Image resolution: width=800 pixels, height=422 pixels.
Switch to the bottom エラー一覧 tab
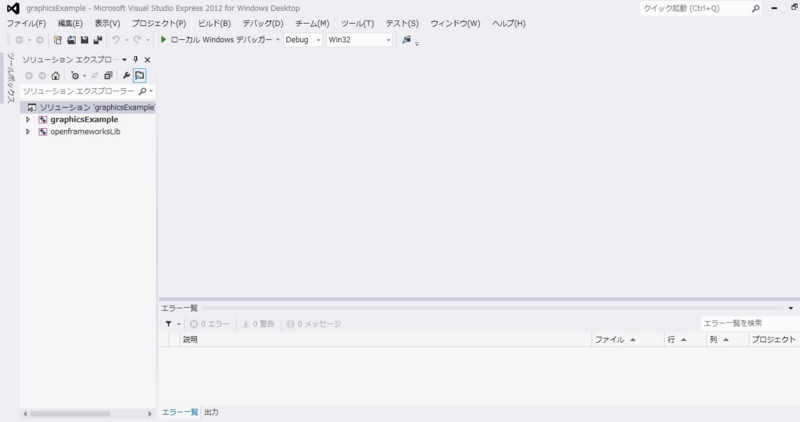180,412
